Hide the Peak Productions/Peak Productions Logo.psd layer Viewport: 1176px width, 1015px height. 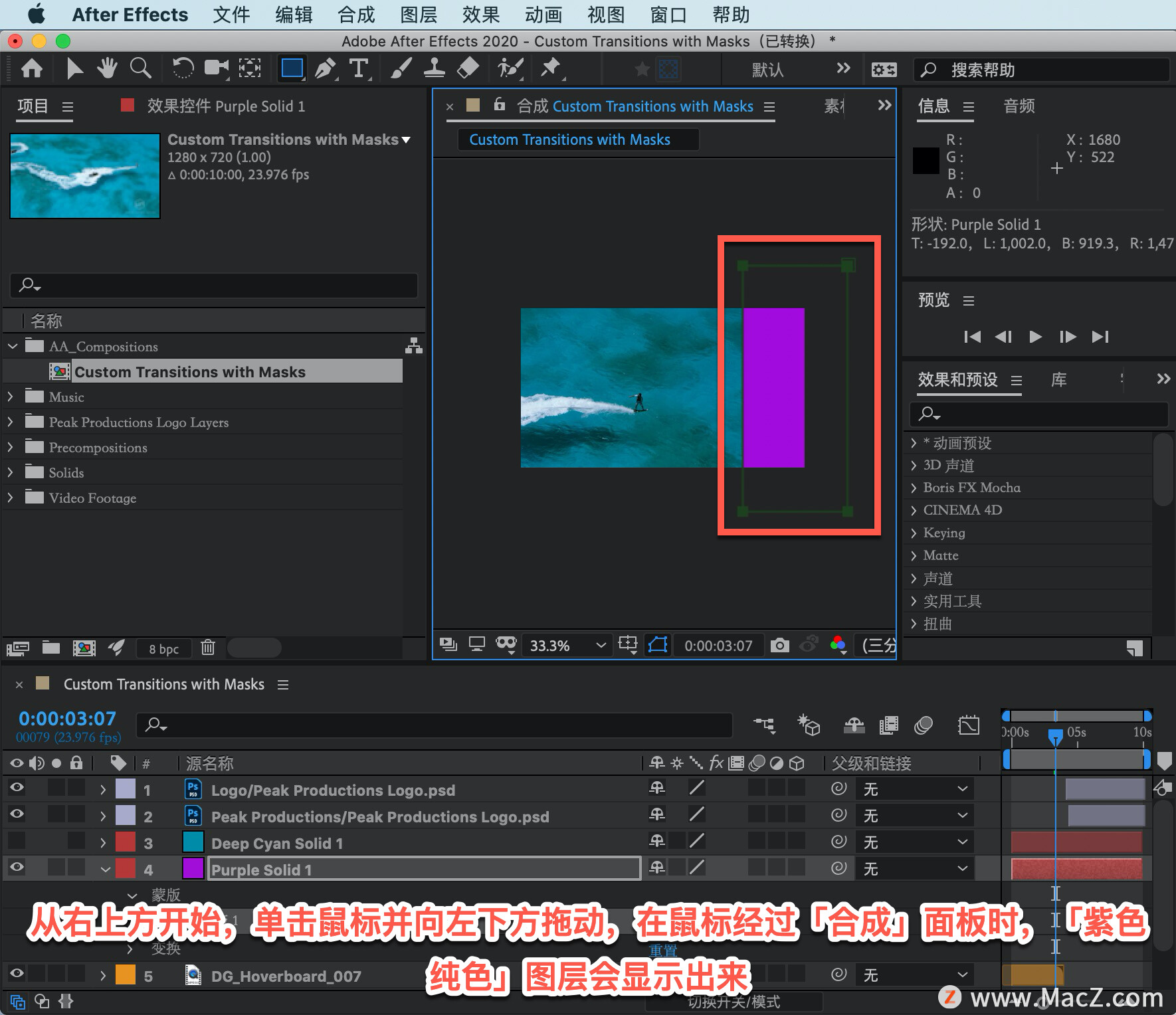click(17, 814)
